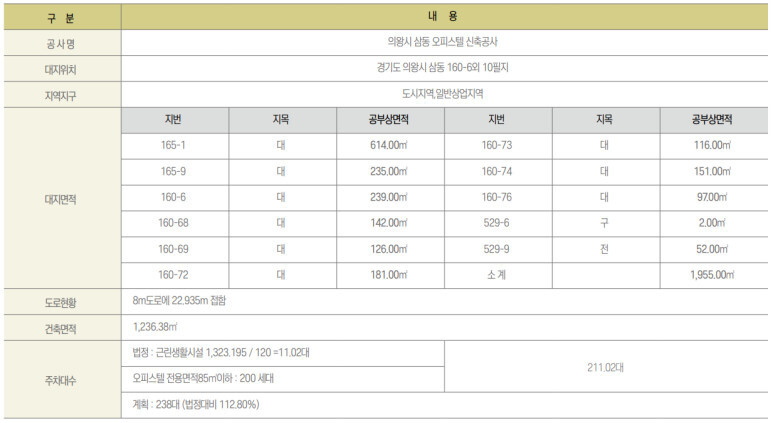The height and width of the screenshot is (423, 773).
Task: Click 의왕시 삼동 오피스텔 신축공사 text
Action: [x=443, y=42]
